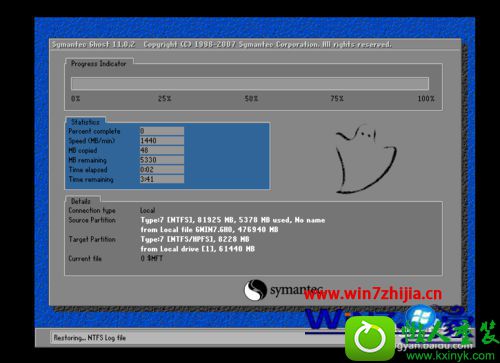Select the Symantec Ghost 11.0.2 title text

(x=93, y=44)
